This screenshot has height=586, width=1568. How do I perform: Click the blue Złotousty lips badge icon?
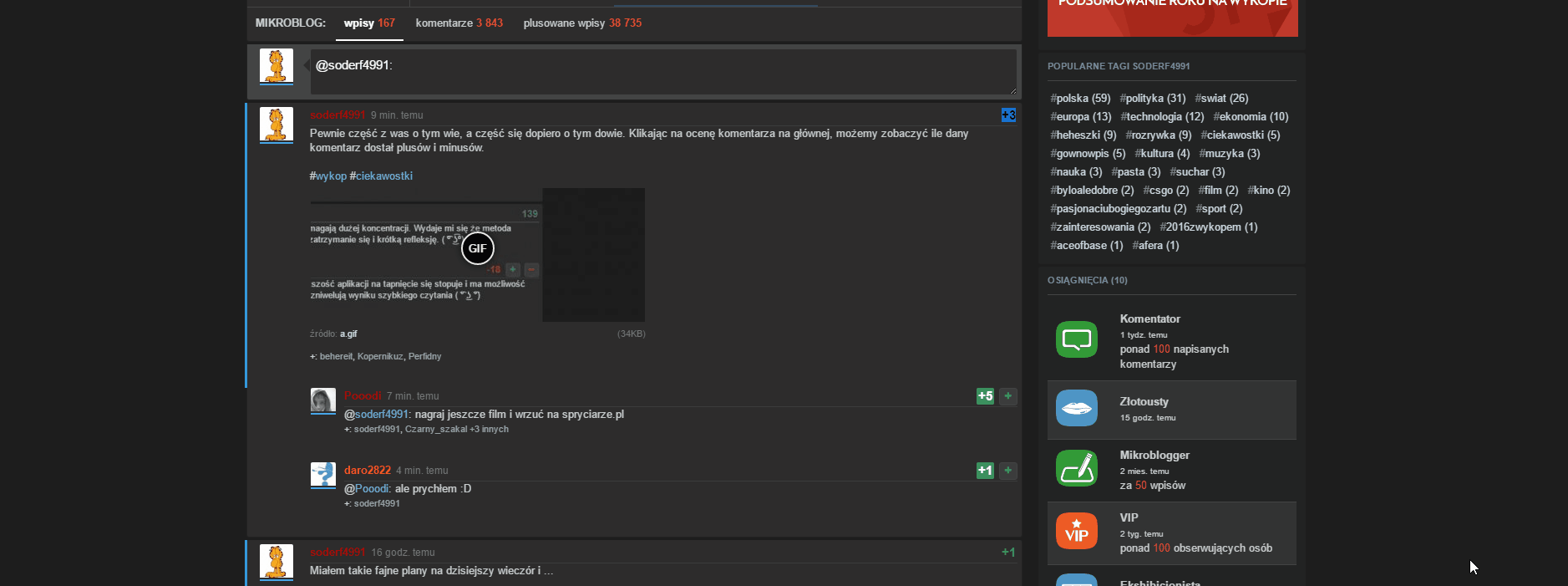click(1076, 409)
